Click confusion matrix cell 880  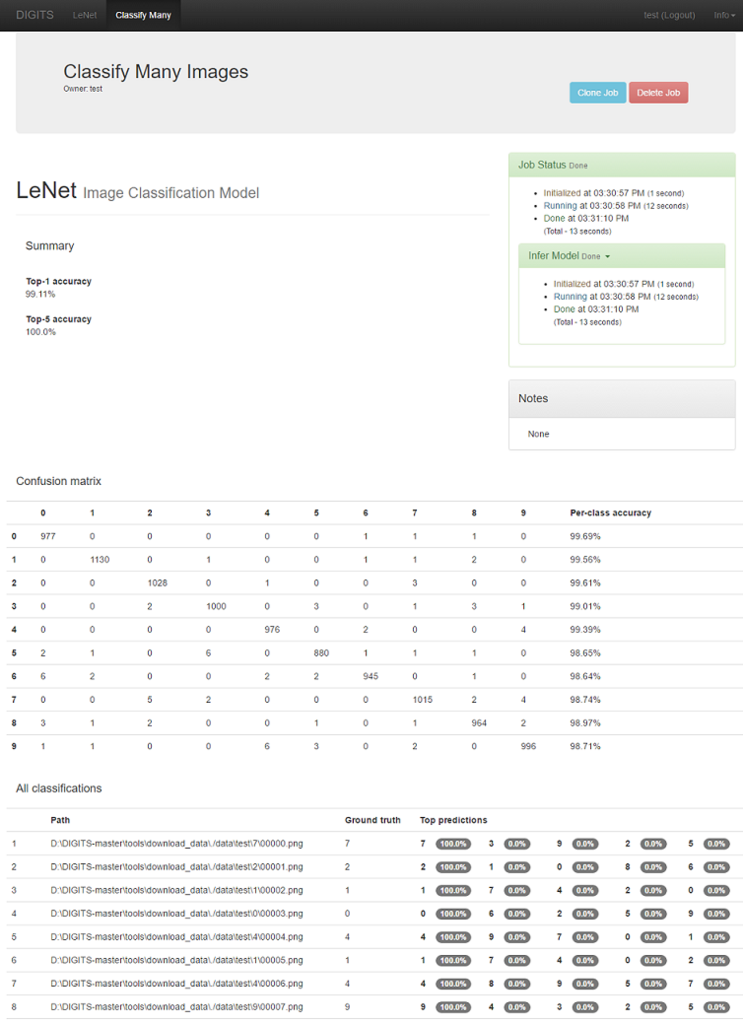(321, 652)
